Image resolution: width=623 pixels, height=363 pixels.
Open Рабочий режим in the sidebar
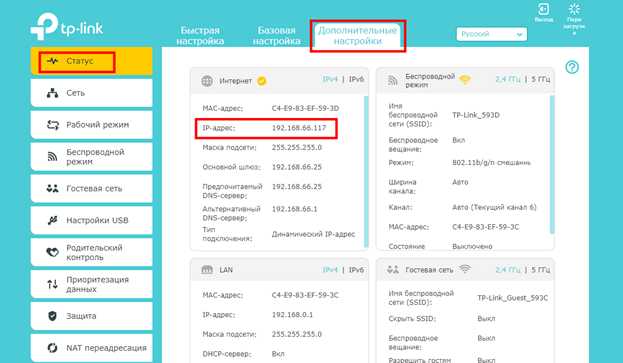coord(91,125)
